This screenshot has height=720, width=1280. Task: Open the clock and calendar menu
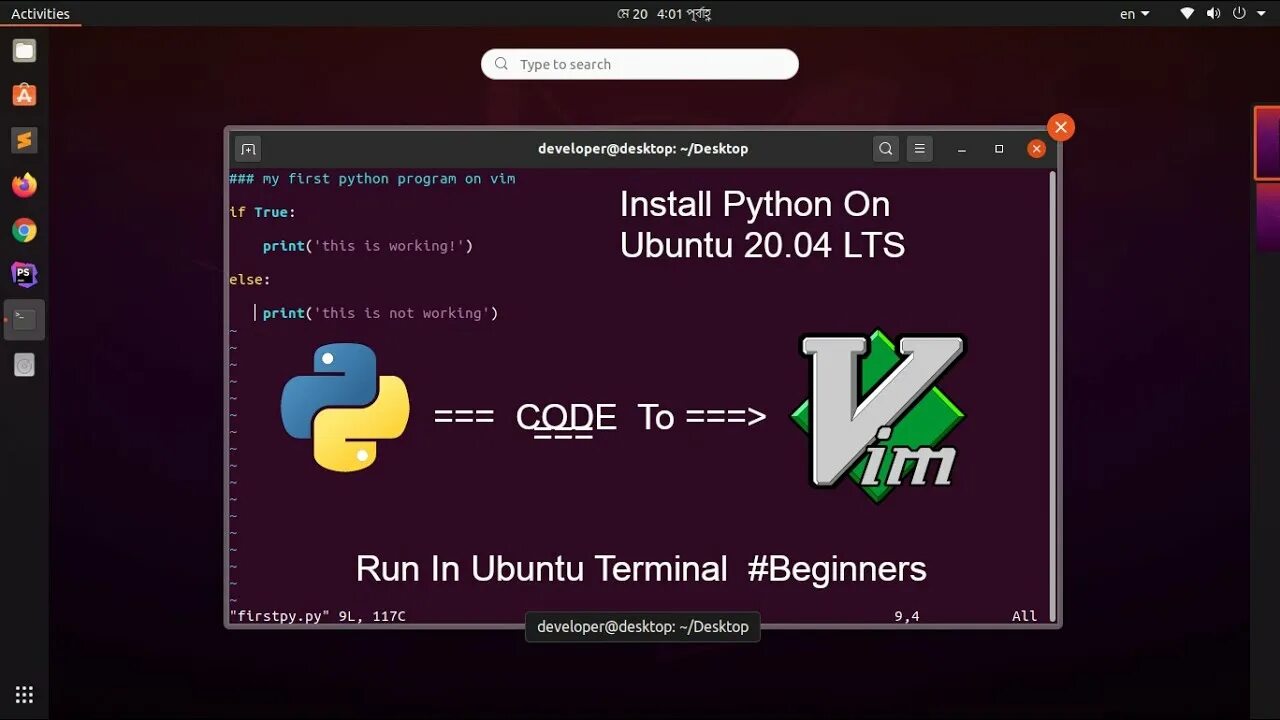click(x=664, y=14)
